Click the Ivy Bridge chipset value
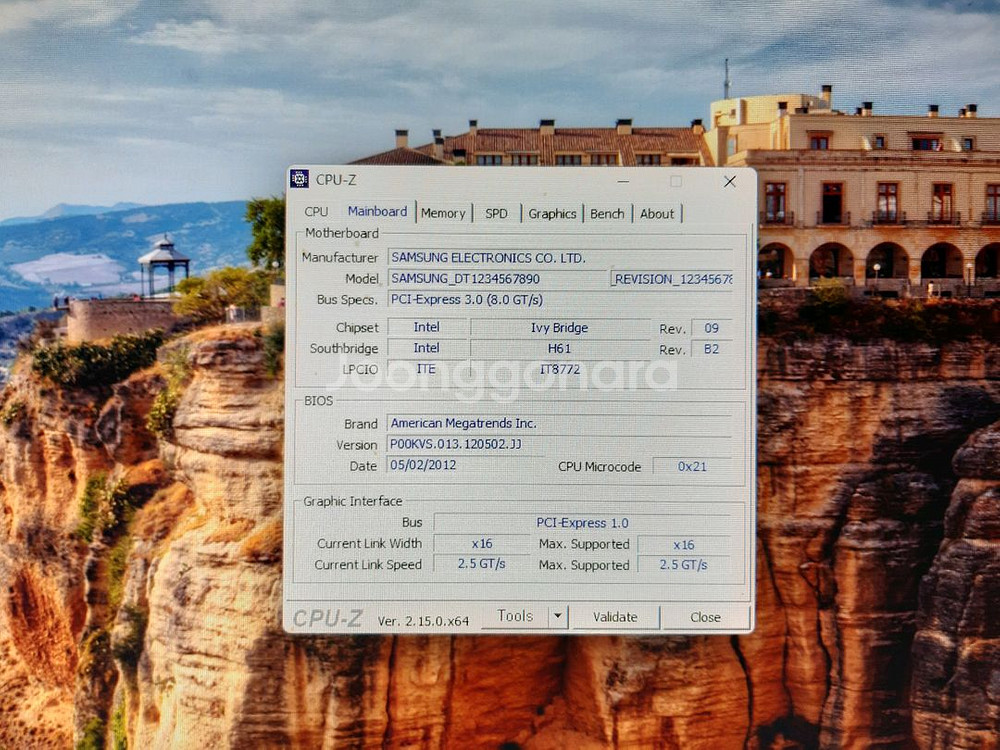Image resolution: width=1000 pixels, height=750 pixels. tap(559, 327)
